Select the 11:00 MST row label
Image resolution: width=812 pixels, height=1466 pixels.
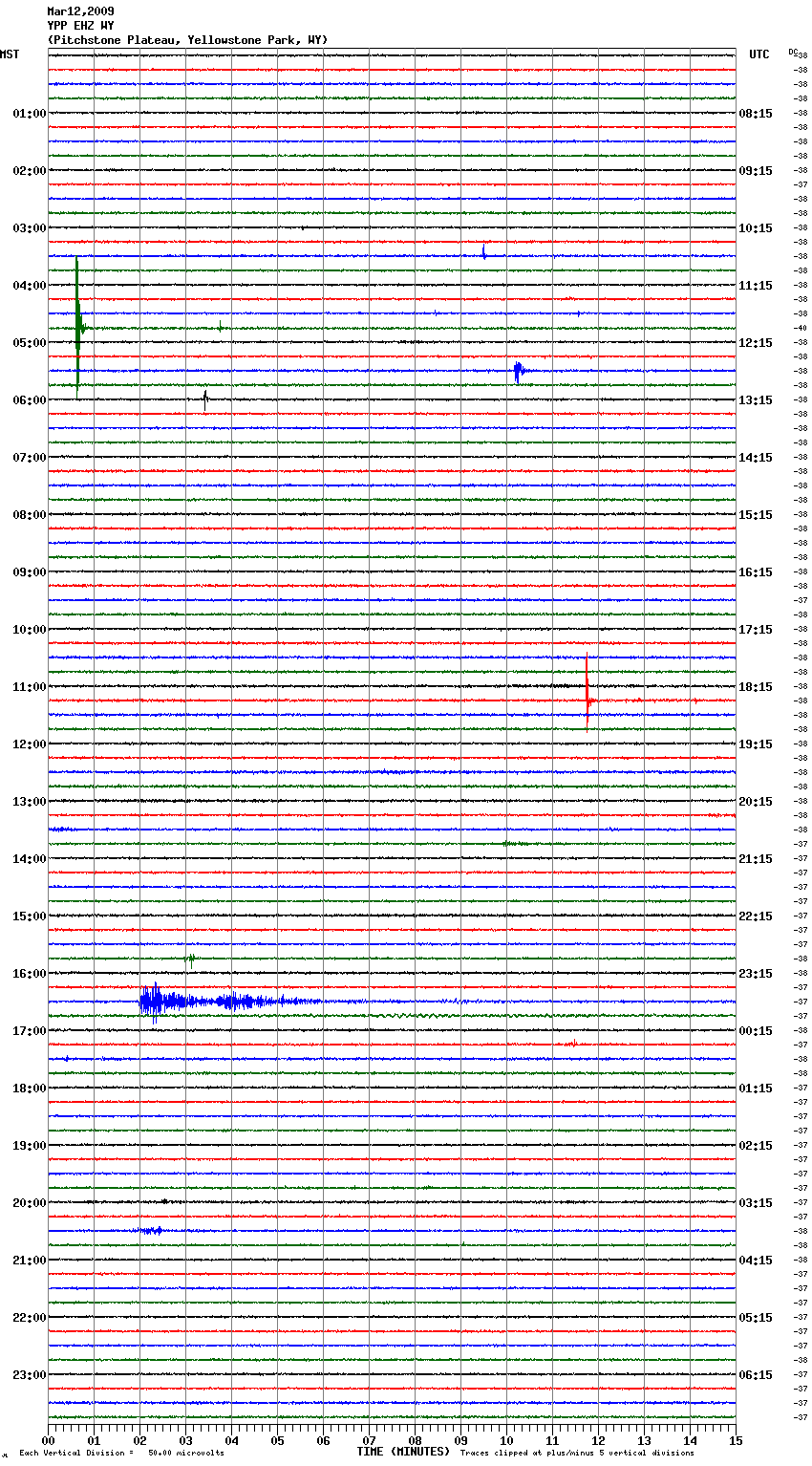tap(29, 687)
